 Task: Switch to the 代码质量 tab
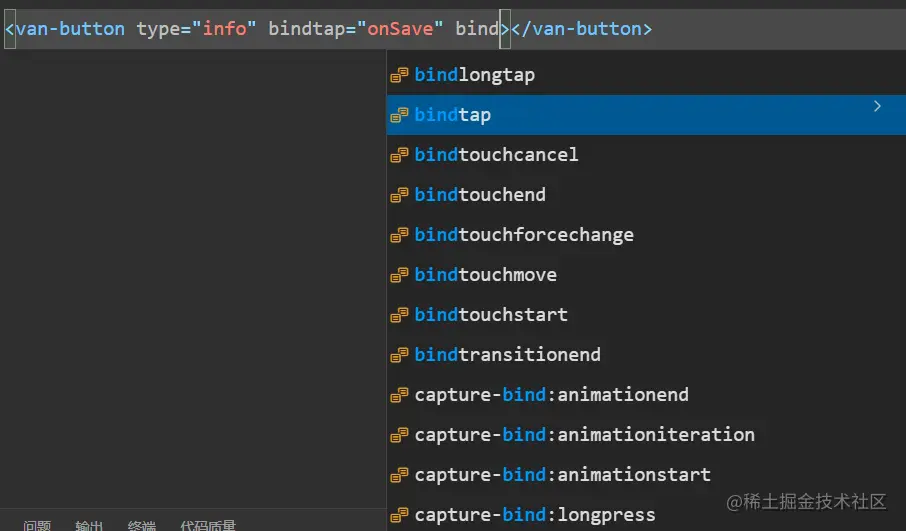click(x=208, y=525)
